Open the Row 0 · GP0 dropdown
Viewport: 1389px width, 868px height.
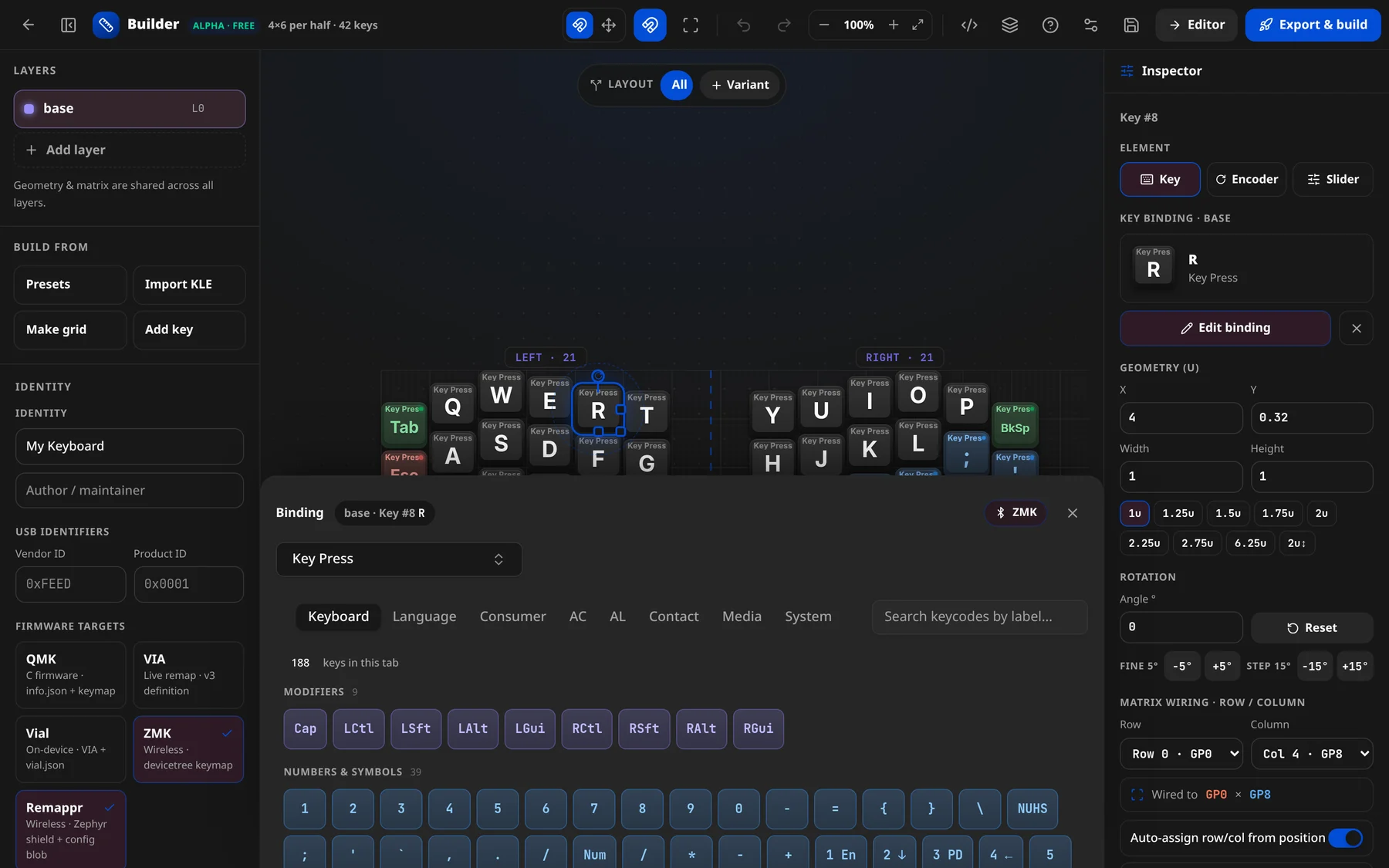(1181, 754)
